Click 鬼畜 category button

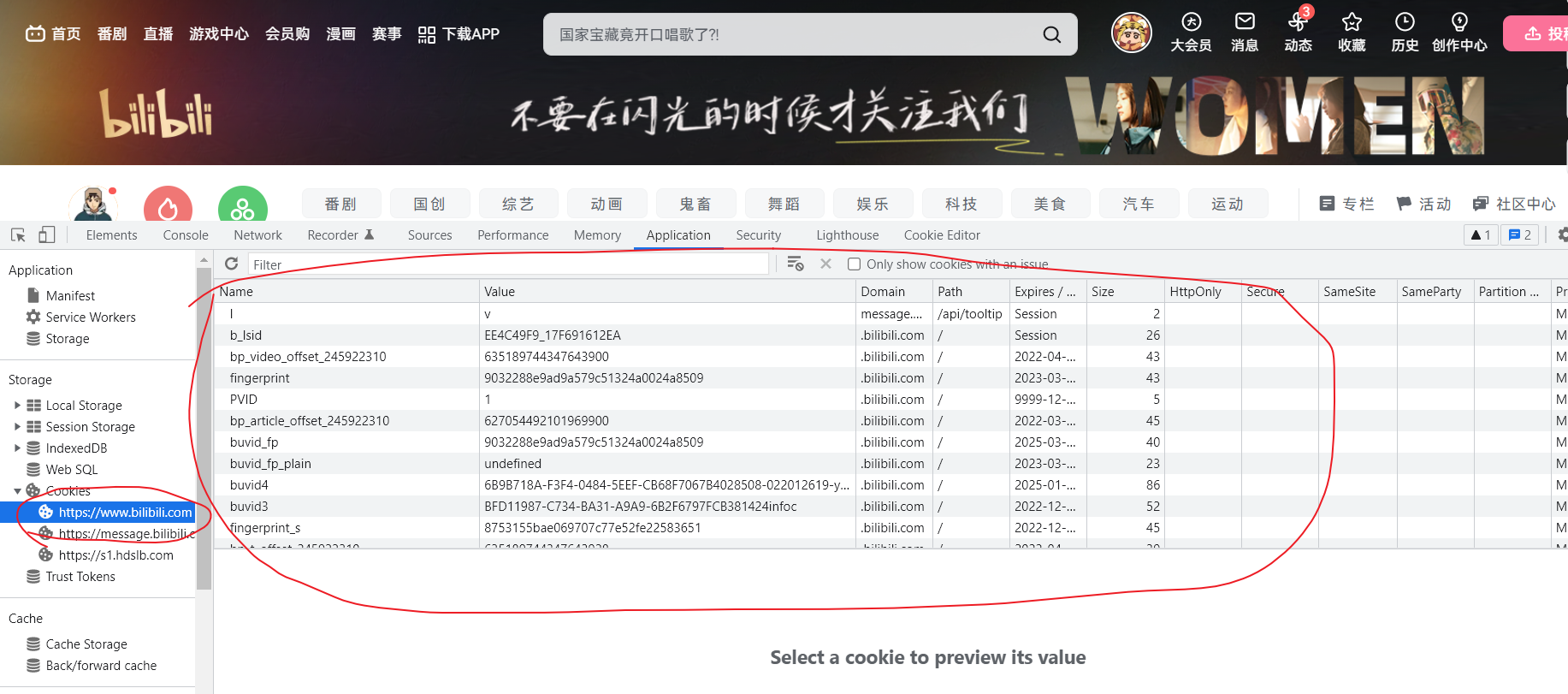(695, 204)
